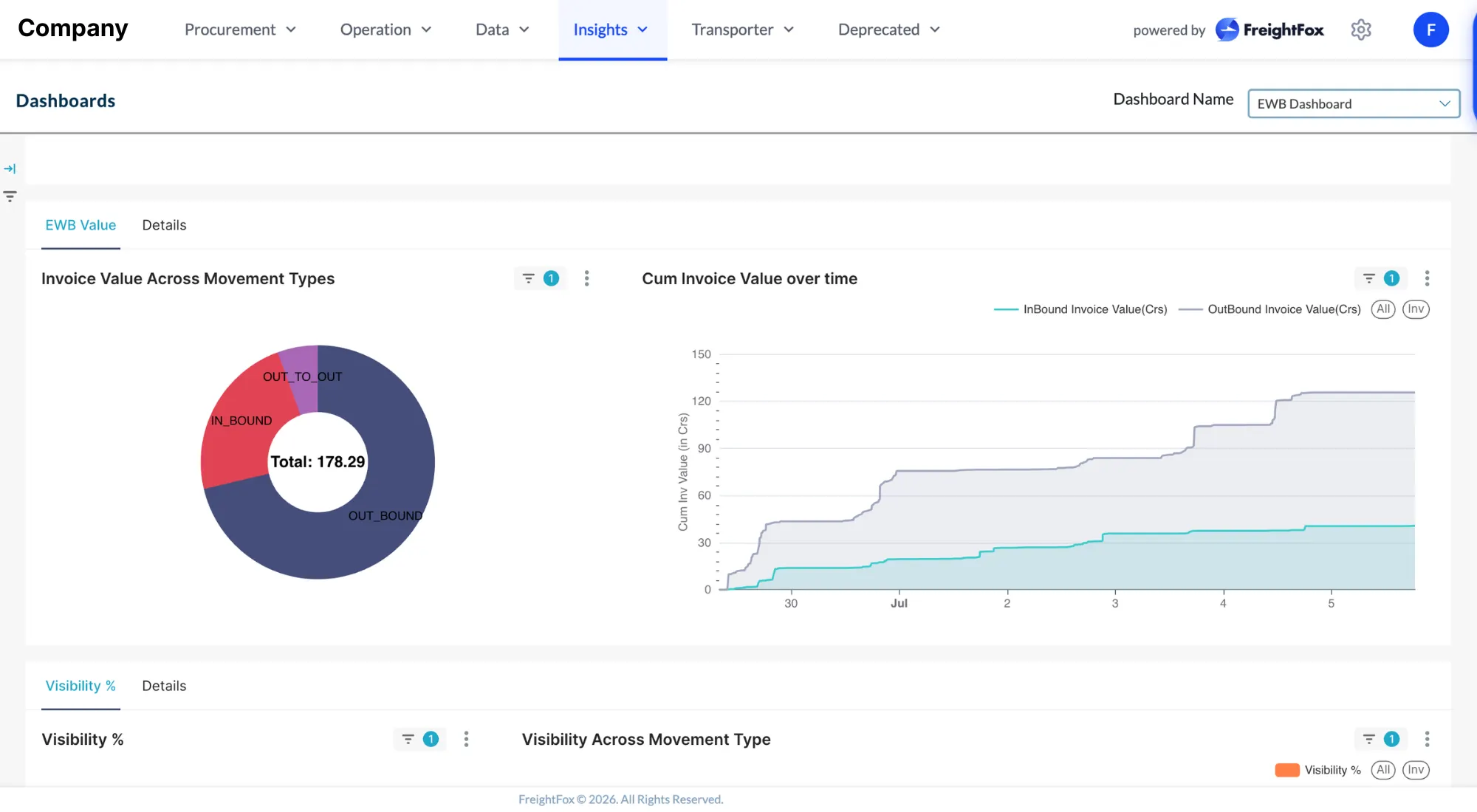1477x812 pixels.
Task: Switch to the EWB Value tab
Action: click(x=80, y=225)
